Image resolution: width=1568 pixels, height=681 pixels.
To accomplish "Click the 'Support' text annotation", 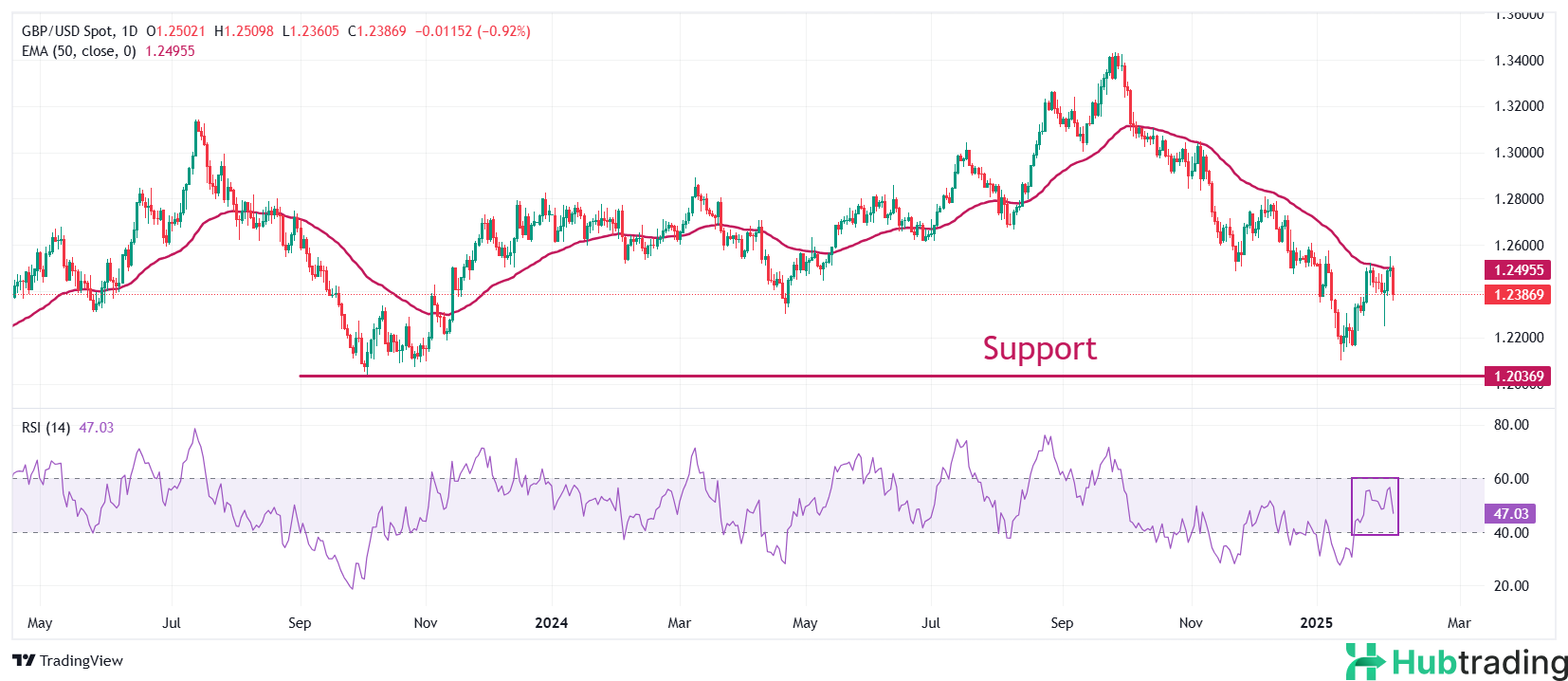I will coord(1039,348).
